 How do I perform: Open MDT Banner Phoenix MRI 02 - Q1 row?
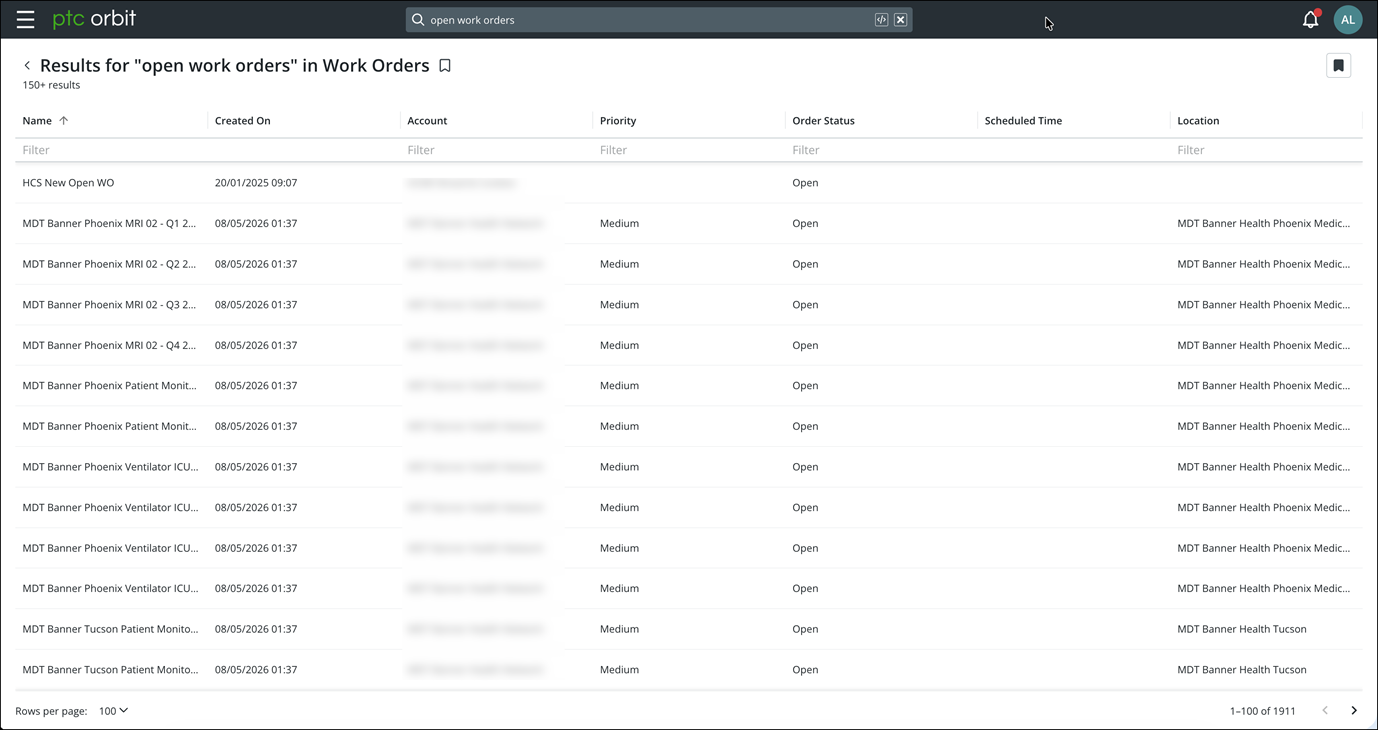[x=689, y=224]
